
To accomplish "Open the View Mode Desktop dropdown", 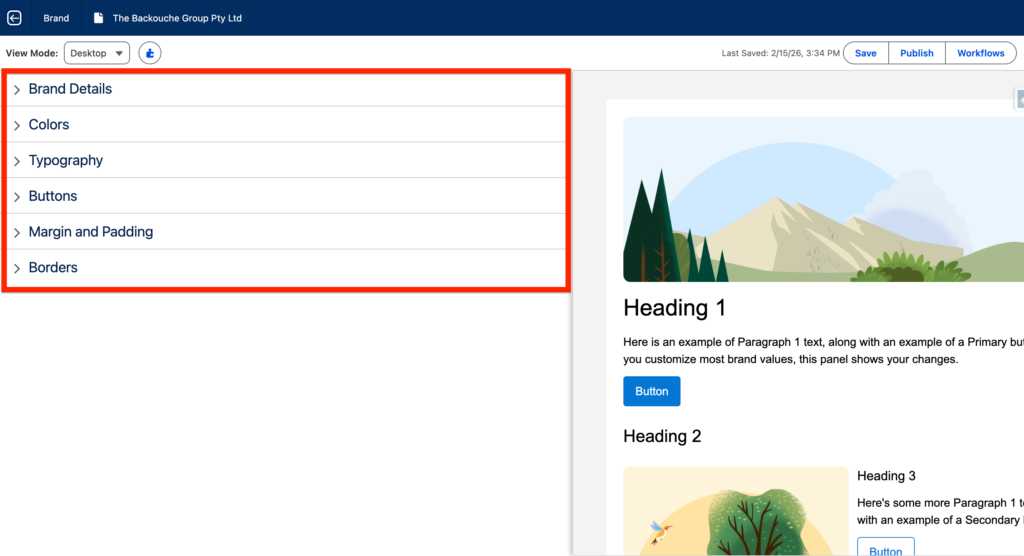I will pos(97,53).
